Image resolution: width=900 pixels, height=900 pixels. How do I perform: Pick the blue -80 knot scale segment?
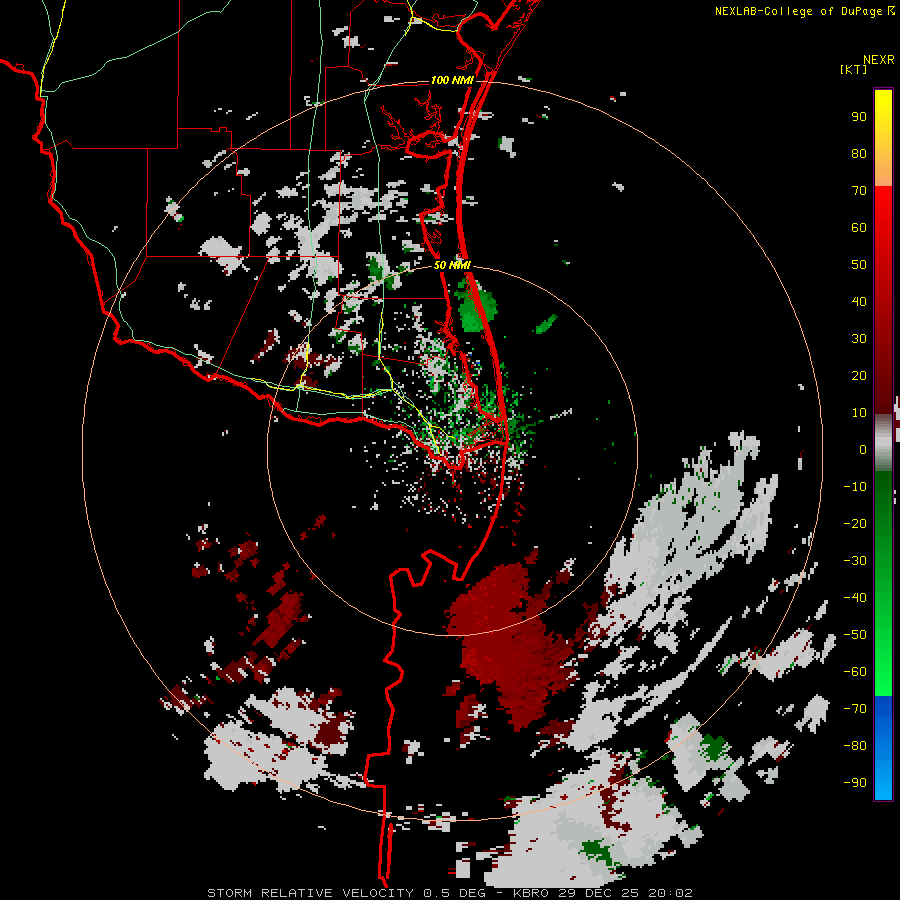coord(883,746)
